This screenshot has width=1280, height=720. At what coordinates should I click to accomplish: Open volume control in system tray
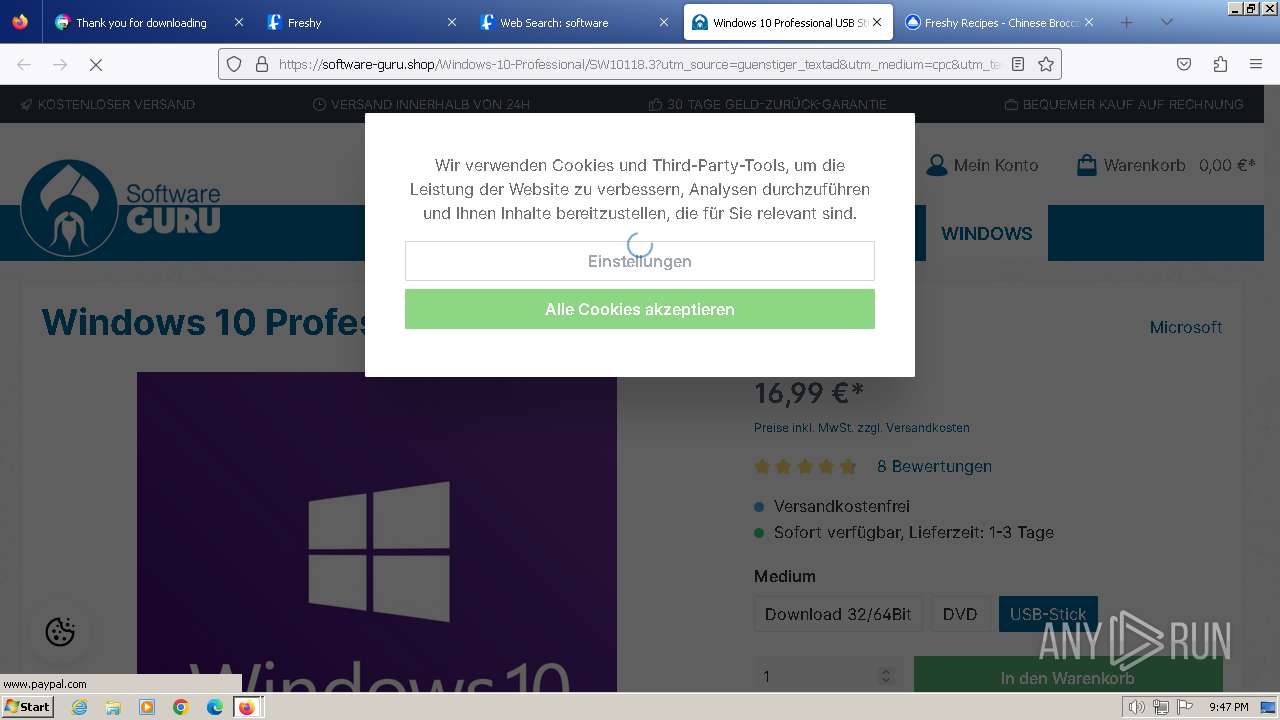pyautogui.click(x=1136, y=707)
